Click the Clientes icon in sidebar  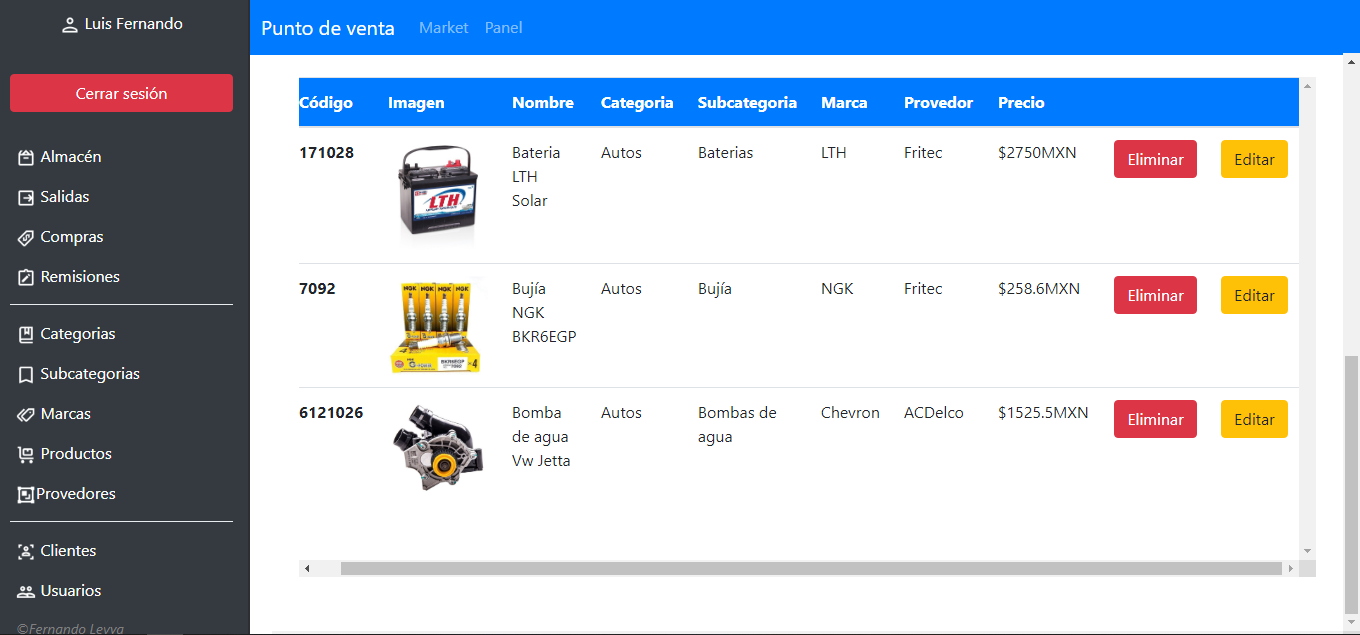26,551
